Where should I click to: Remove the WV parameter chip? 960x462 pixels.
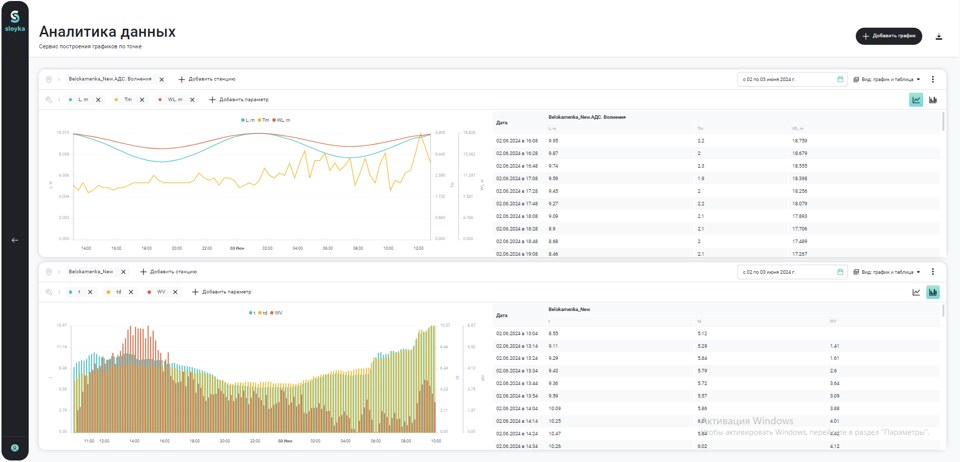click(x=174, y=292)
